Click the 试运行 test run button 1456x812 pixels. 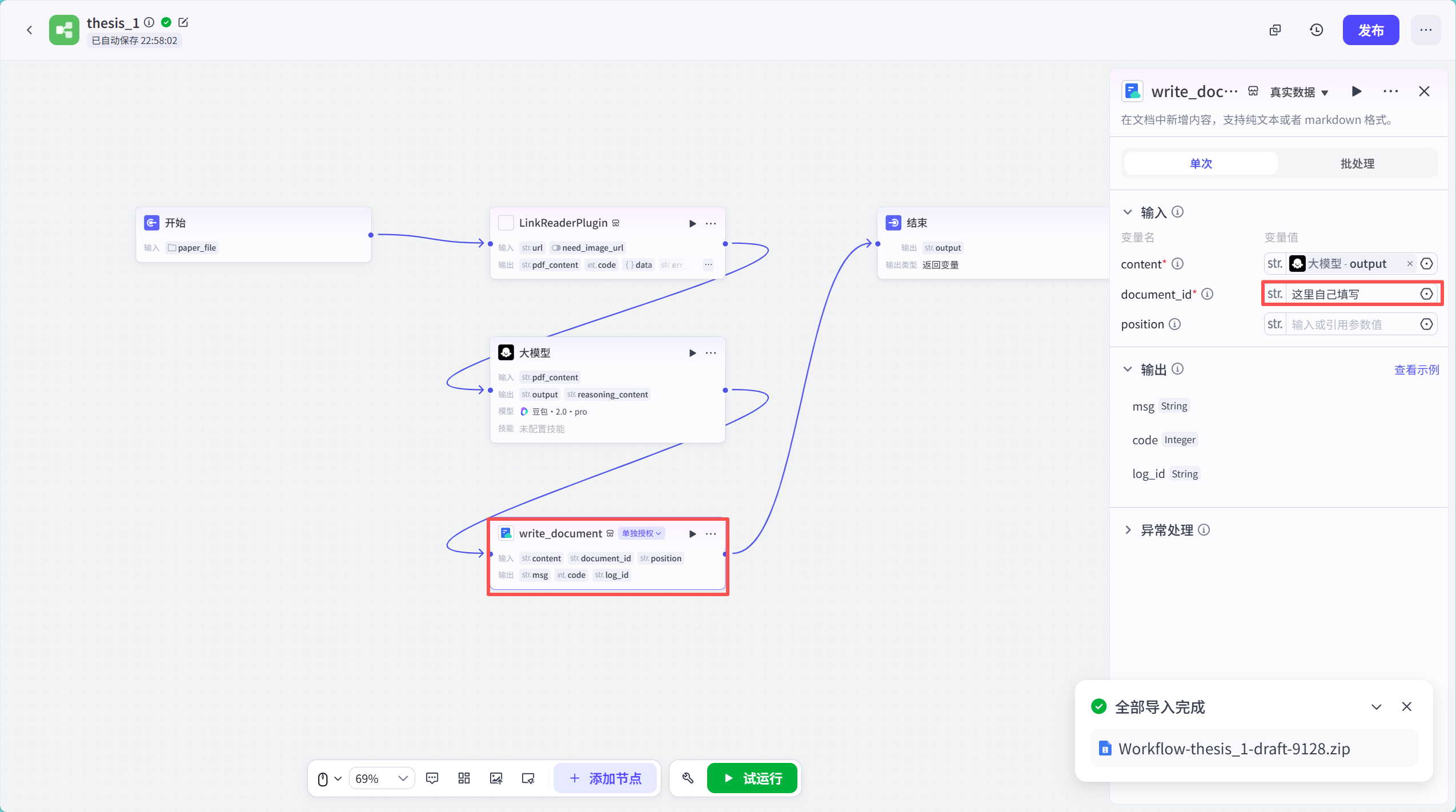(x=752, y=778)
